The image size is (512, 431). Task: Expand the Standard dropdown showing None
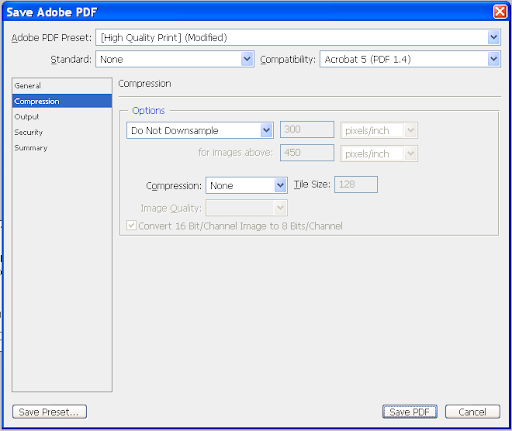click(175, 59)
